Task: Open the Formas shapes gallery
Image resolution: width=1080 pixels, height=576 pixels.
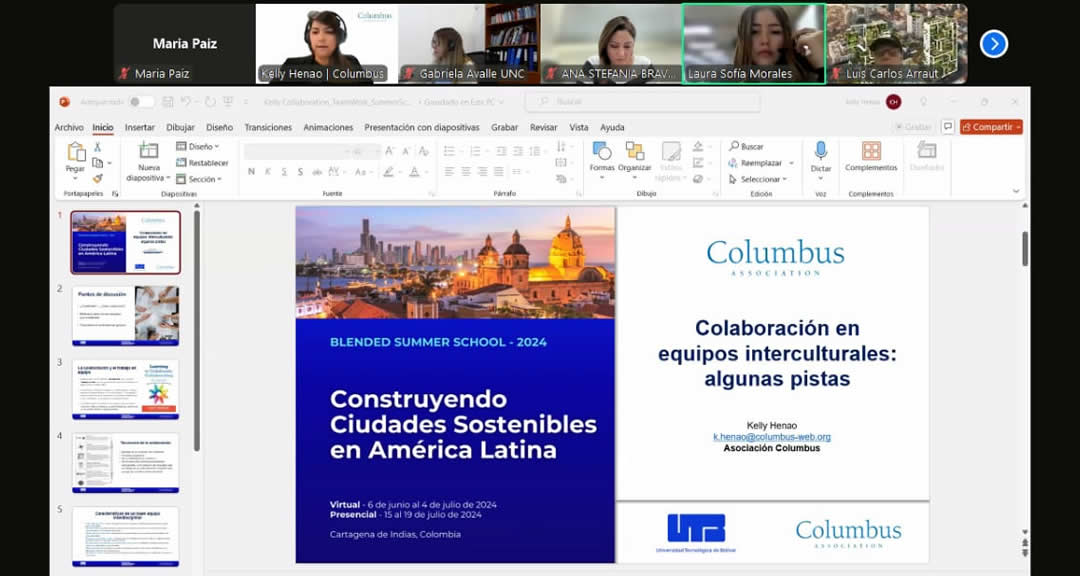Action: pyautogui.click(x=602, y=158)
